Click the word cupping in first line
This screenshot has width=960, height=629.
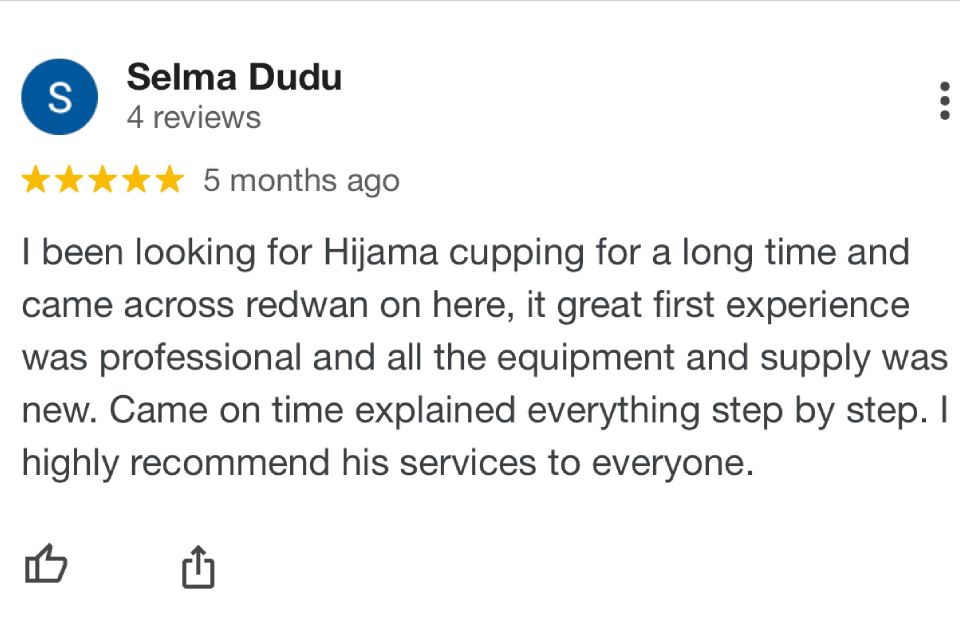[x=517, y=254]
